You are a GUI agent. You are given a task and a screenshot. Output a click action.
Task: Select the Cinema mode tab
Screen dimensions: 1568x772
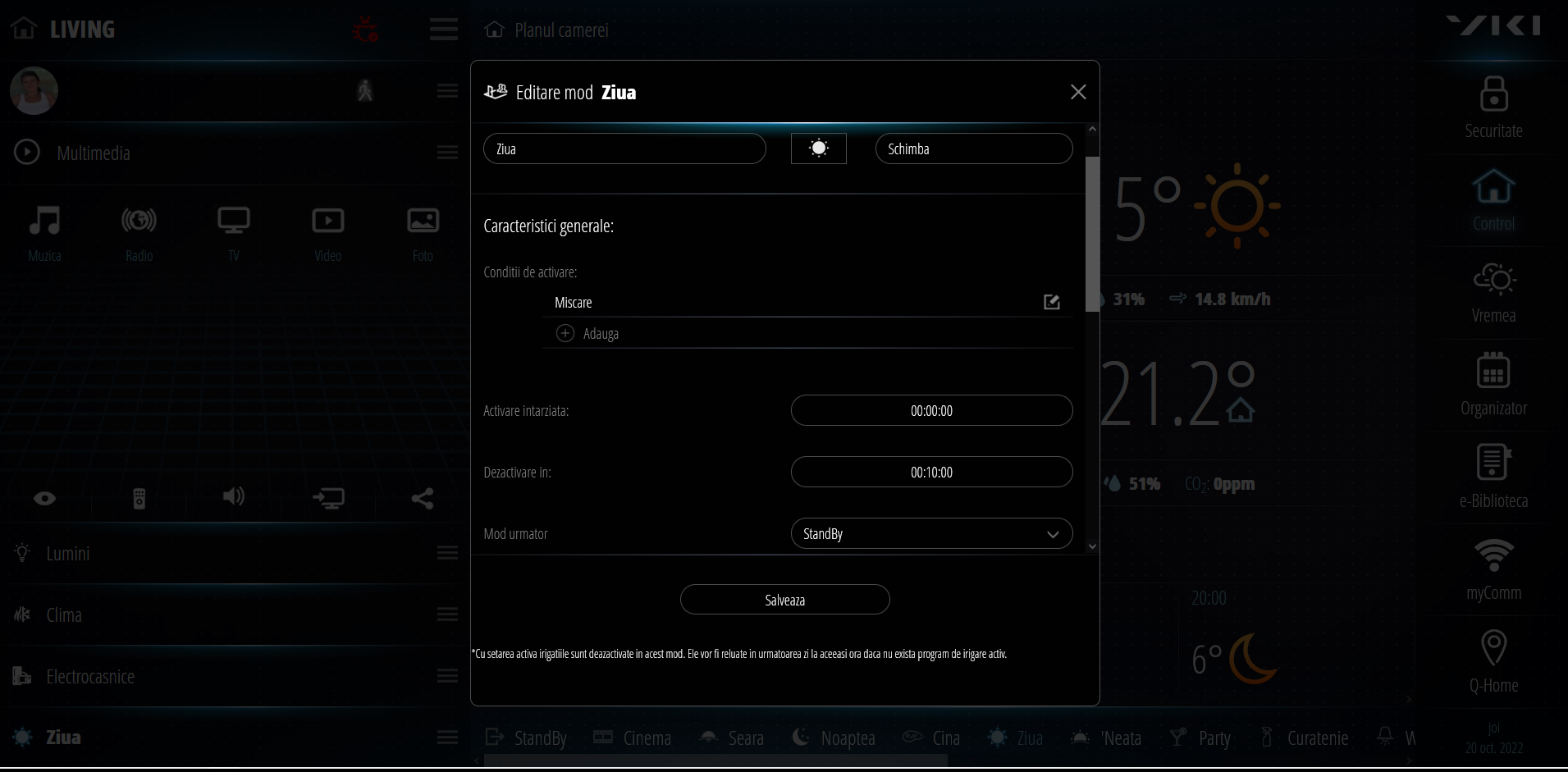click(633, 738)
